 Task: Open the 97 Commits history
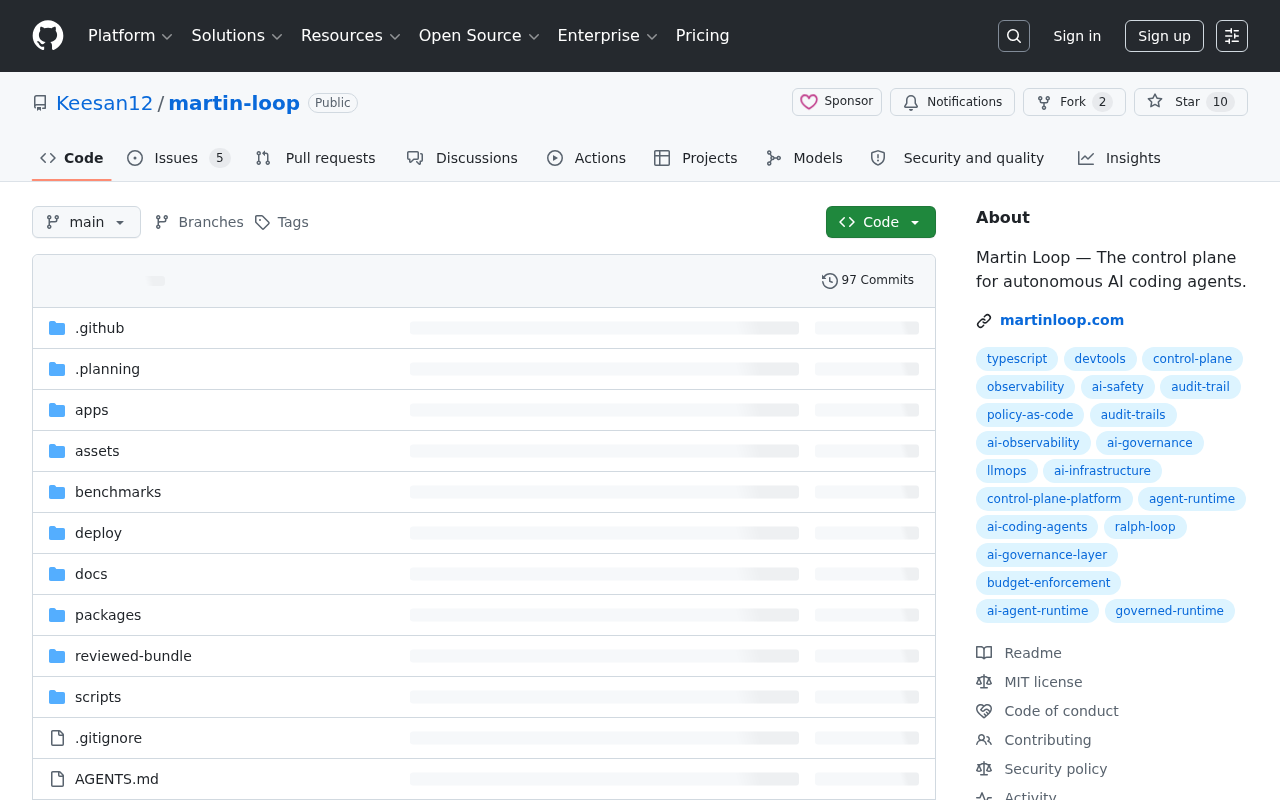click(x=868, y=280)
